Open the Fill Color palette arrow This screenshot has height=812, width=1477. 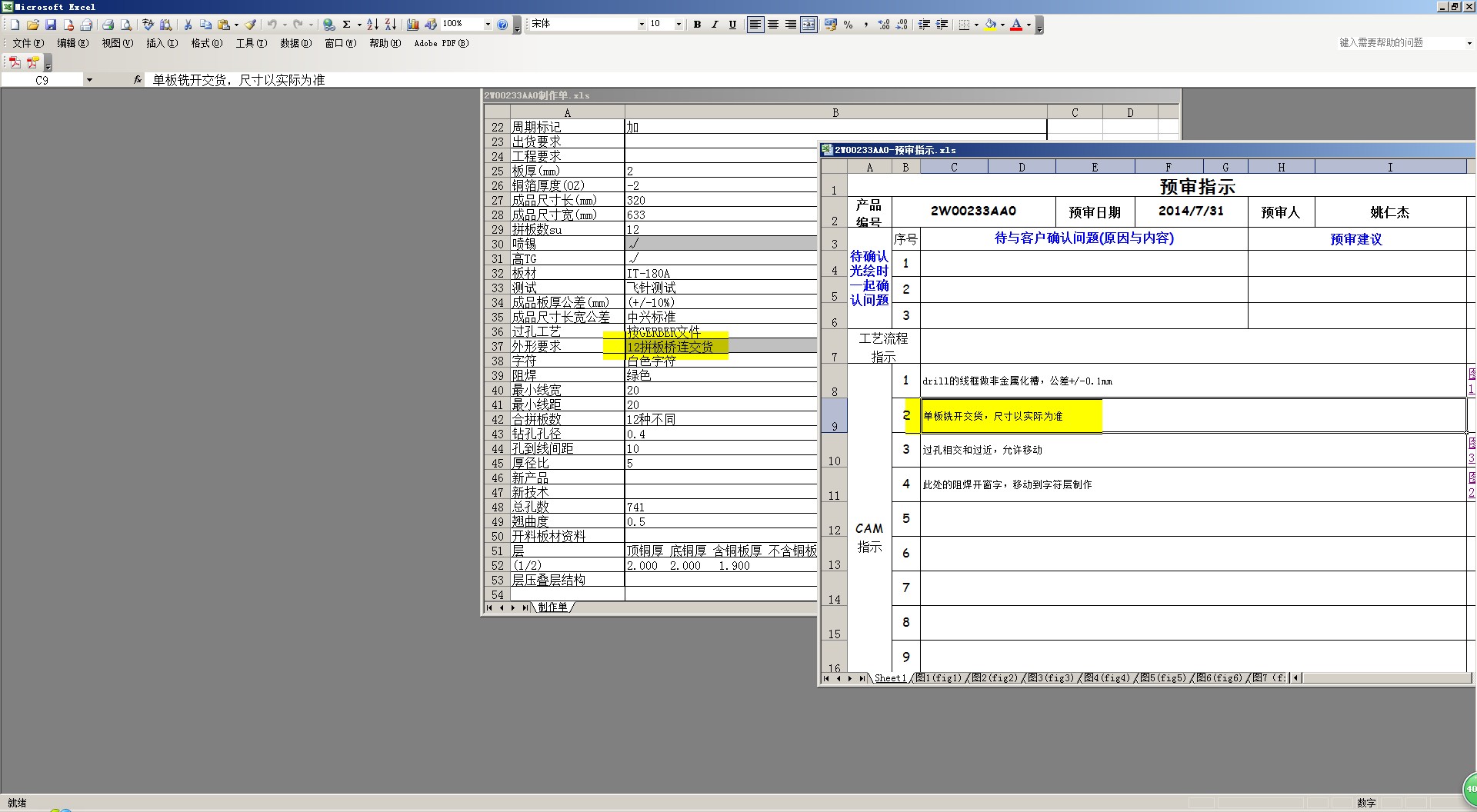coord(1002,25)
